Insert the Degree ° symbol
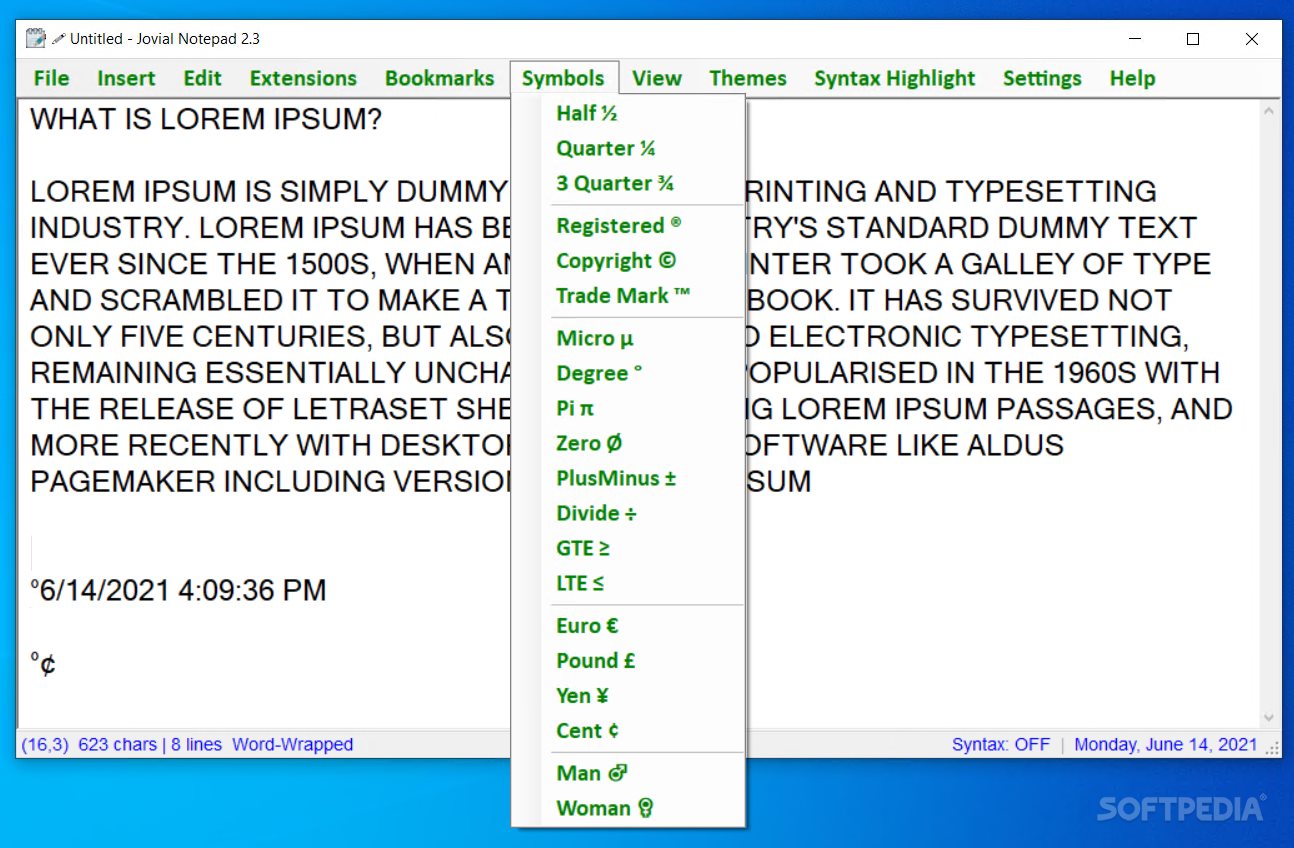1294x848 pixels. [628, 373]
